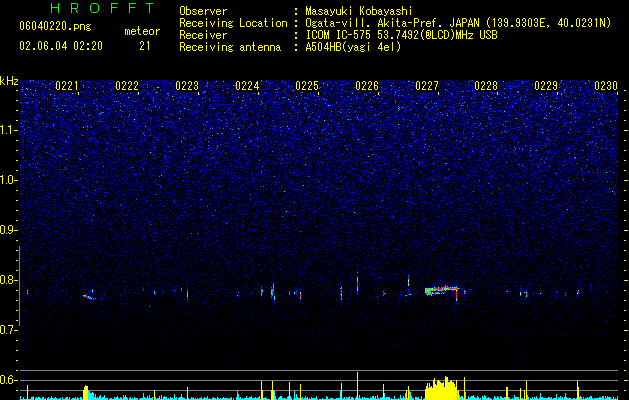
Task: Click time marker 0221
Action: tap(67, 86)
